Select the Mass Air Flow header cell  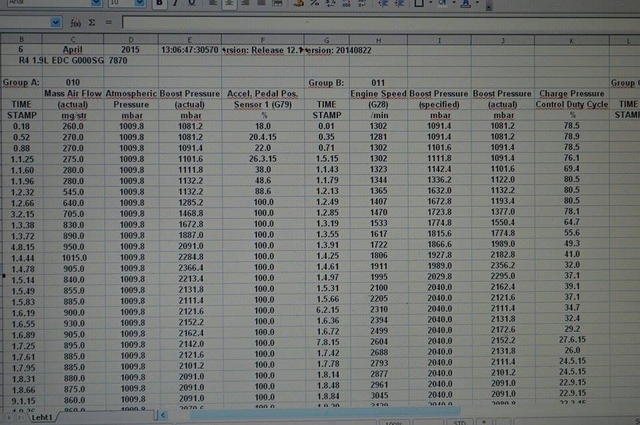pos(73,93)
